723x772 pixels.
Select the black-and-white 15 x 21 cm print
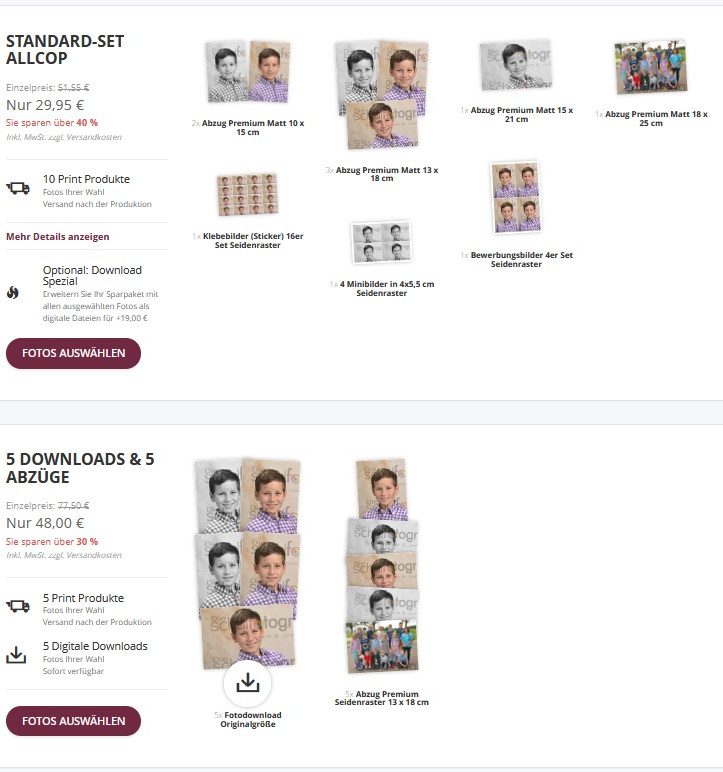point(516,65)
